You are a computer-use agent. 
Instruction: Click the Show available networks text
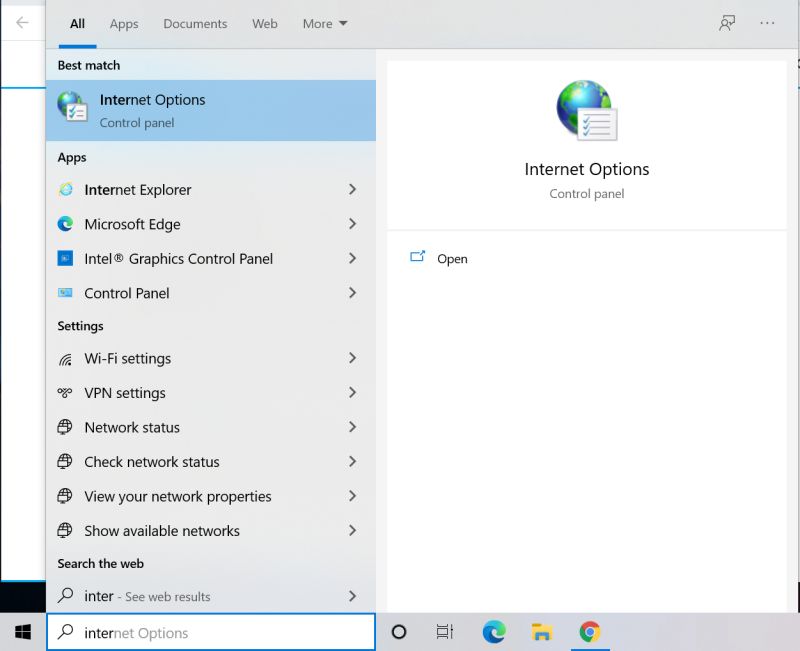162,531
